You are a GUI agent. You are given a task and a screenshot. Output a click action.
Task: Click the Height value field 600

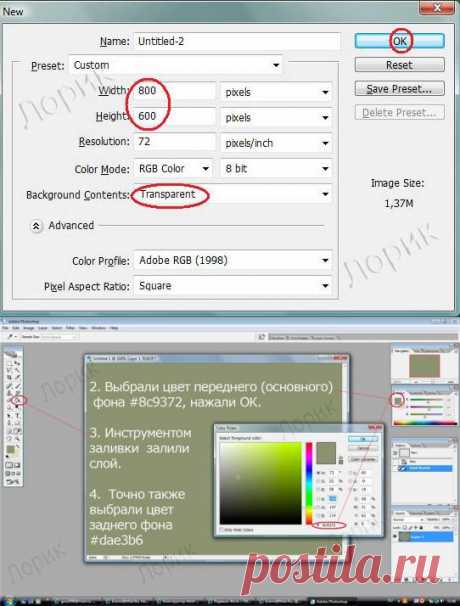pyautogui.click(x=175, y=116)
